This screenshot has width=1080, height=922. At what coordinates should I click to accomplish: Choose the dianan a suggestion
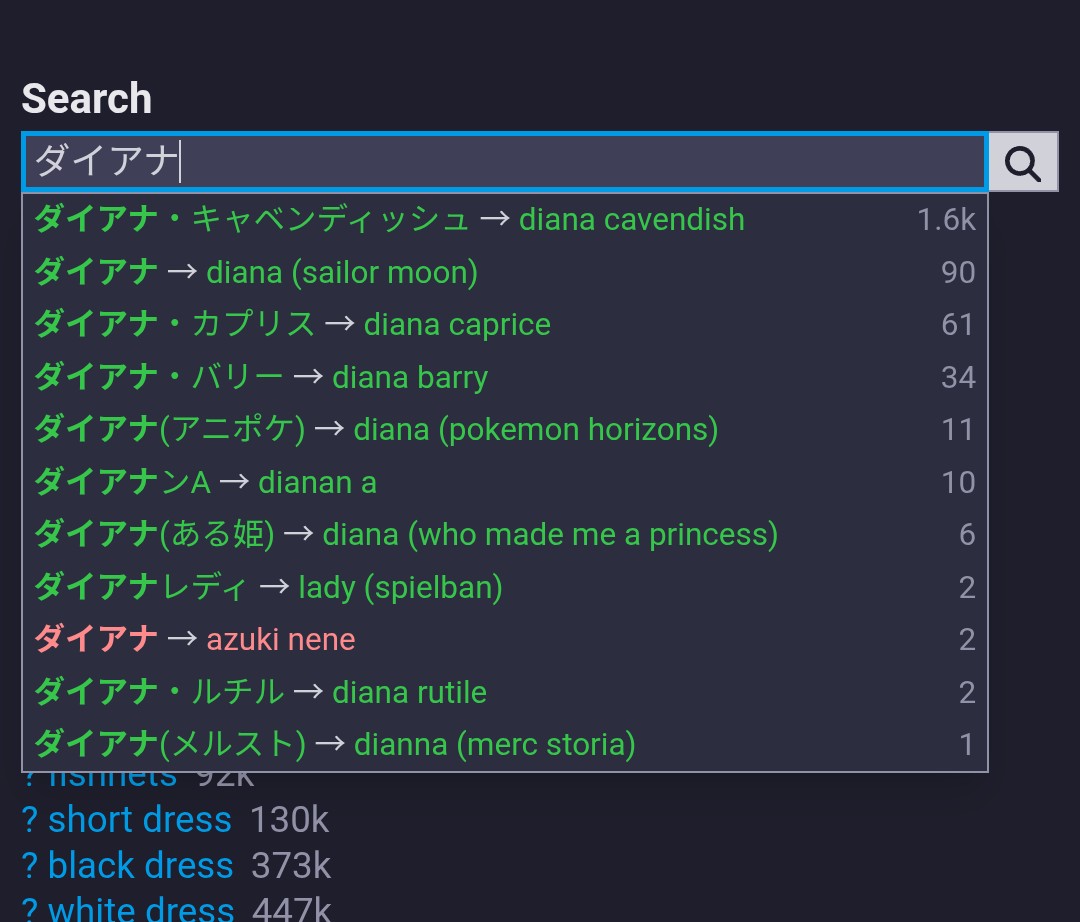505,482
